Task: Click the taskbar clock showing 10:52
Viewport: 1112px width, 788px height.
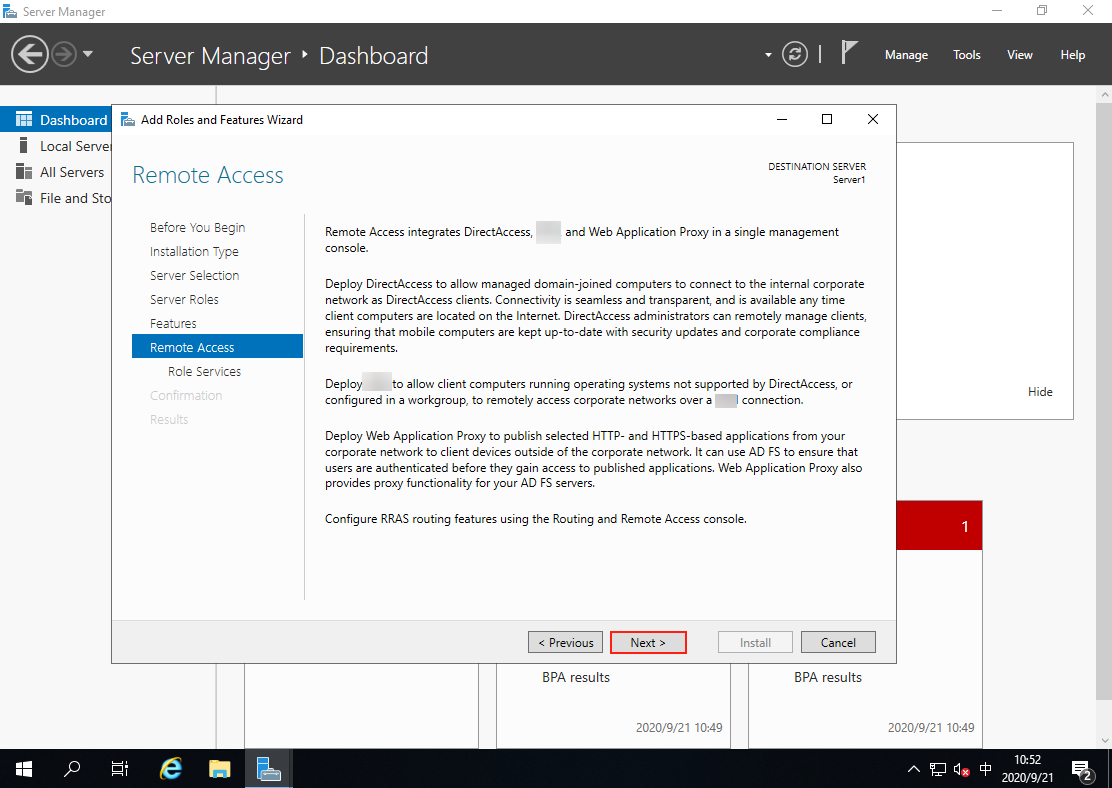Action: click(x=1027, y=768)
